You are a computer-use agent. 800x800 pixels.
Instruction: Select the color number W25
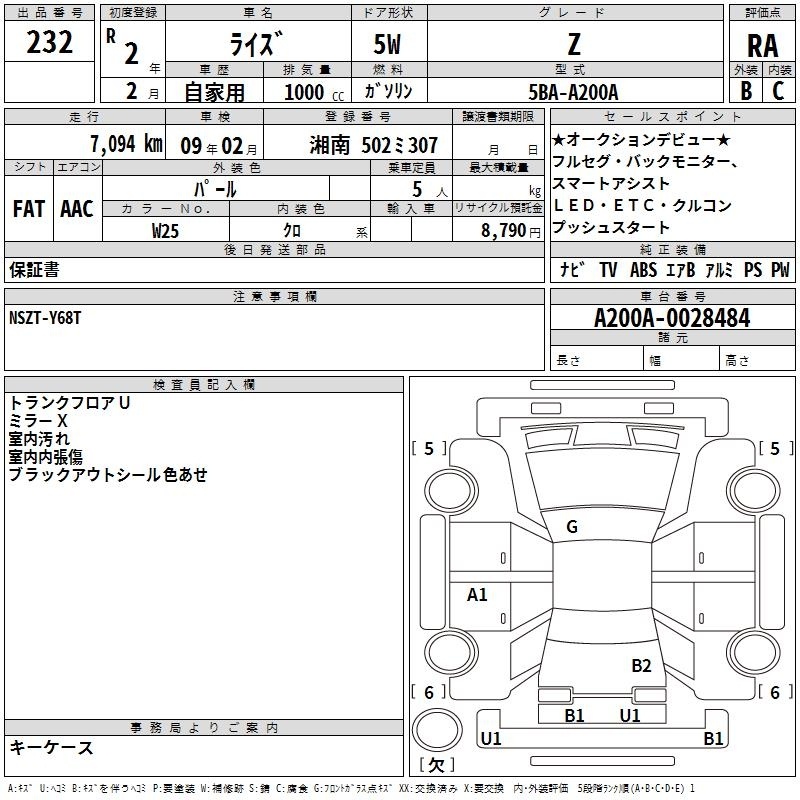[165, 231]
